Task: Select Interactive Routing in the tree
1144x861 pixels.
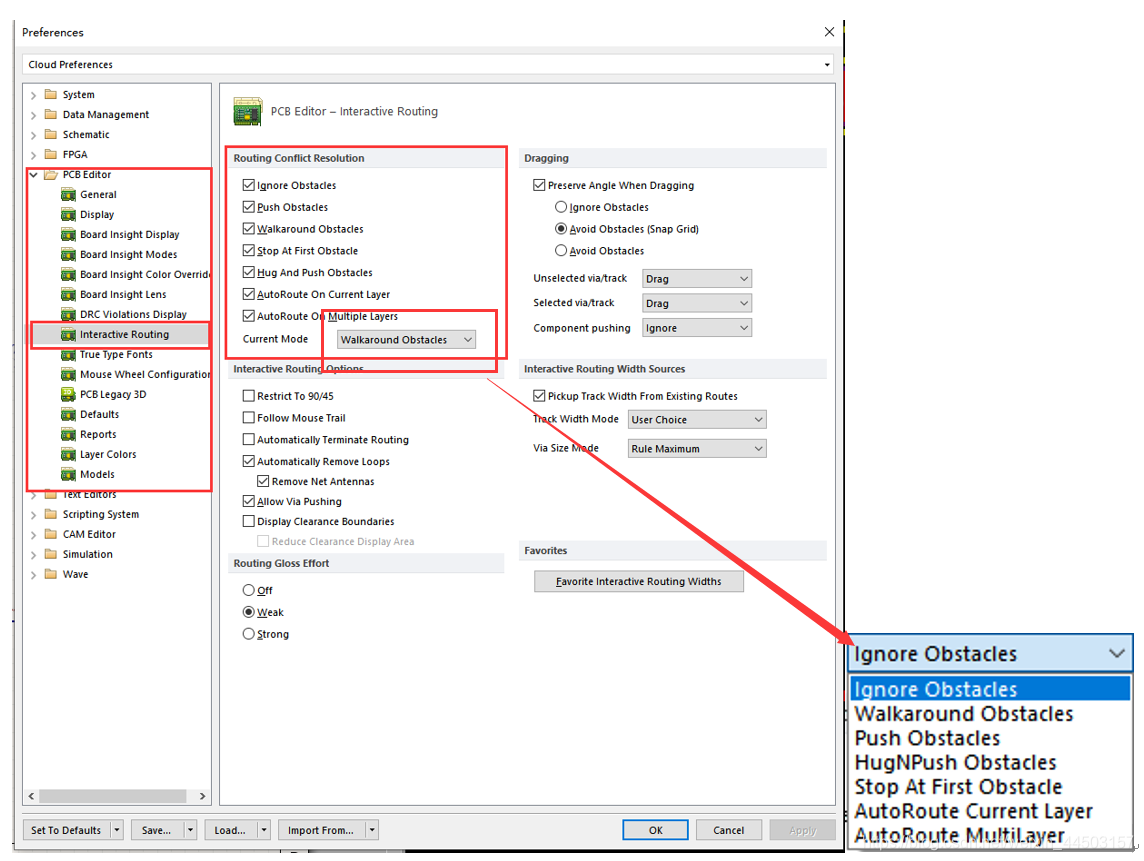Action: point(124,335)
